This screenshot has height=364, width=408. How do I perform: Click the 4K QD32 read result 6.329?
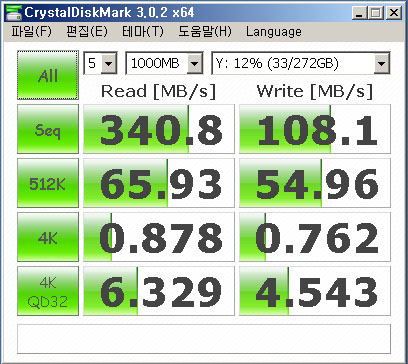(x=159, y=291)
